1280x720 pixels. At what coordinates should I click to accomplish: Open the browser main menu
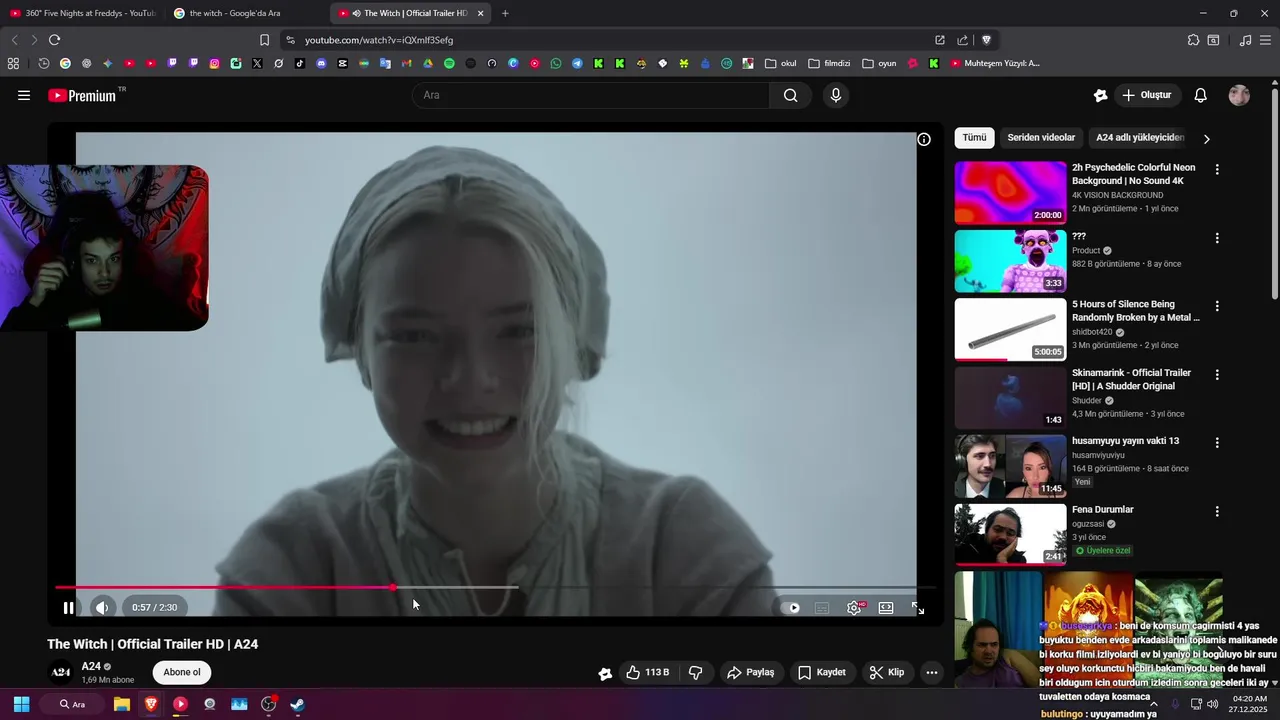1265,40
